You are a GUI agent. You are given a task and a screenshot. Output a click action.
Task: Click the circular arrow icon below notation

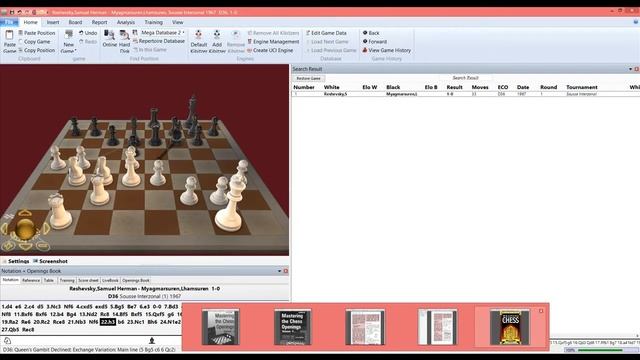7,340
